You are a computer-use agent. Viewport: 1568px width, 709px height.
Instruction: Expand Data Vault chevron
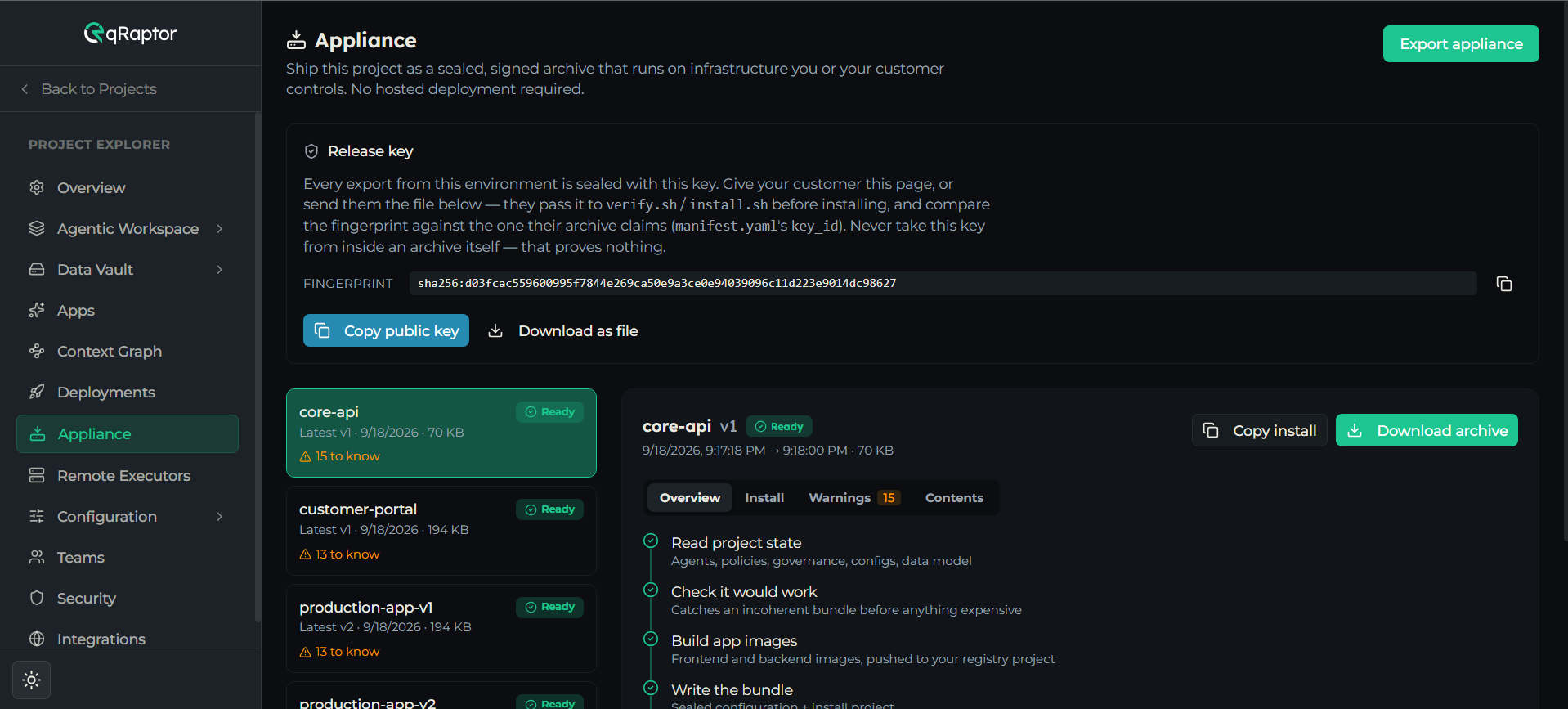pos(220,269)
